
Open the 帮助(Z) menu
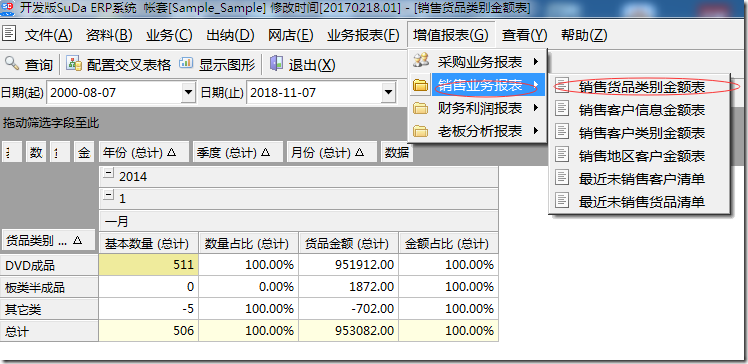click(x=584, y=35)
